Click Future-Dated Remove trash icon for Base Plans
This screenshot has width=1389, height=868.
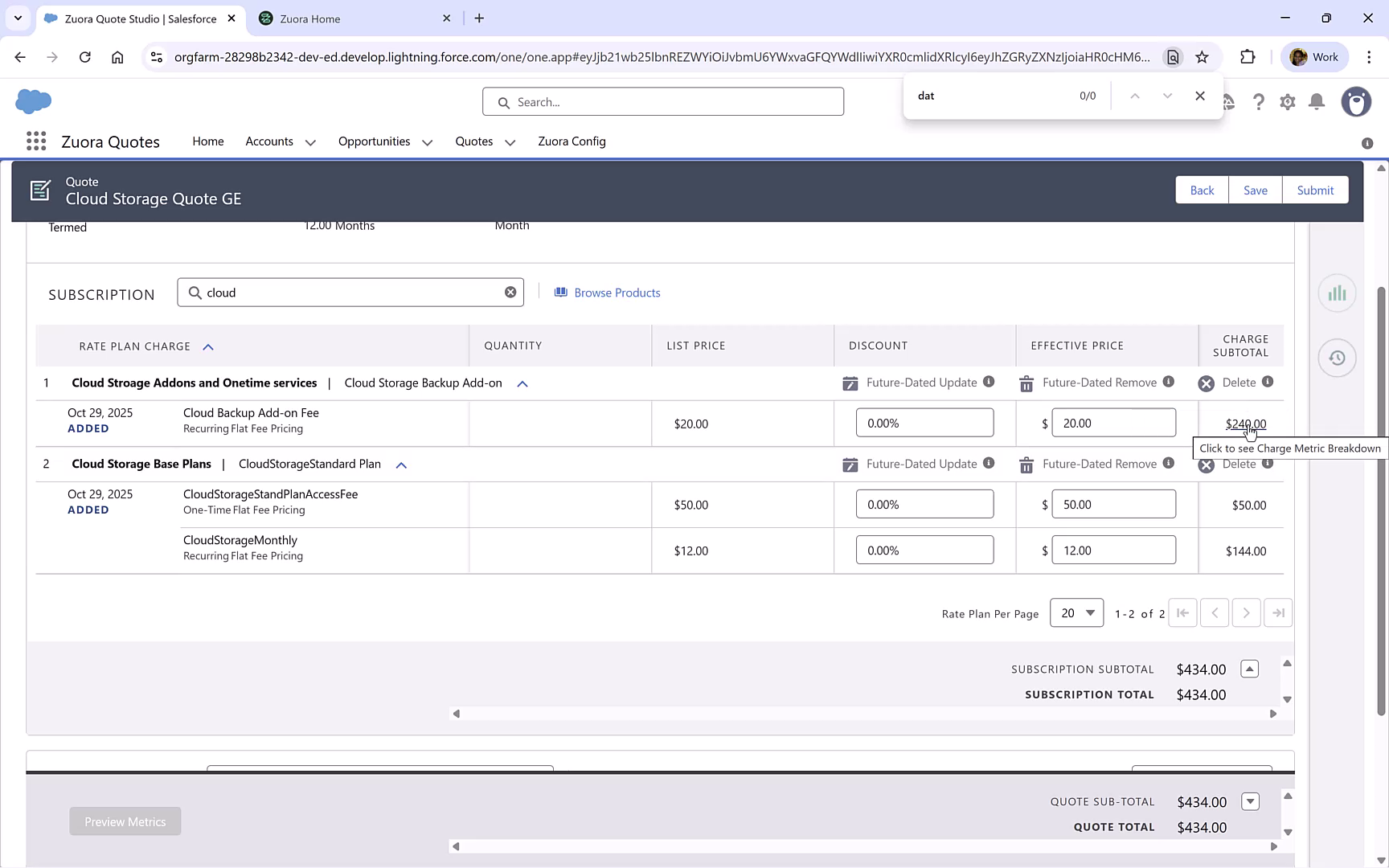[x=1026, y=465]
